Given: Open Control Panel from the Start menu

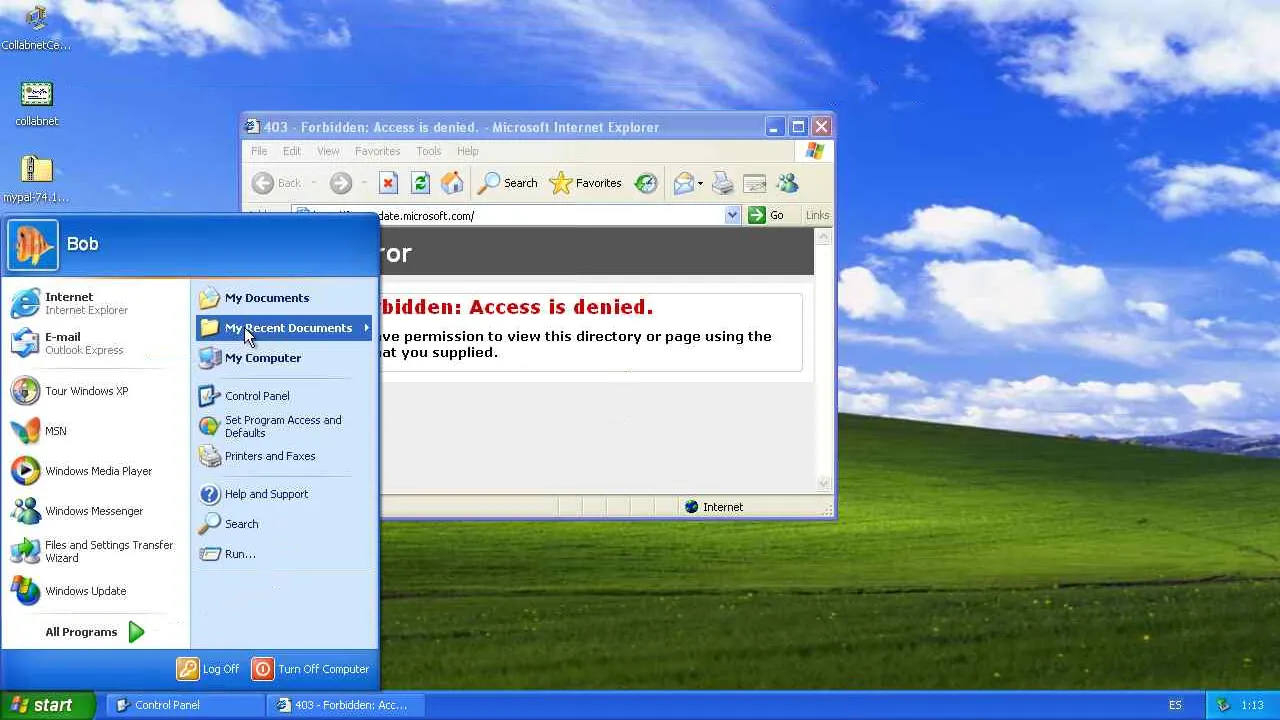Looking at the screenshot, I should click(x=284, y=396).
